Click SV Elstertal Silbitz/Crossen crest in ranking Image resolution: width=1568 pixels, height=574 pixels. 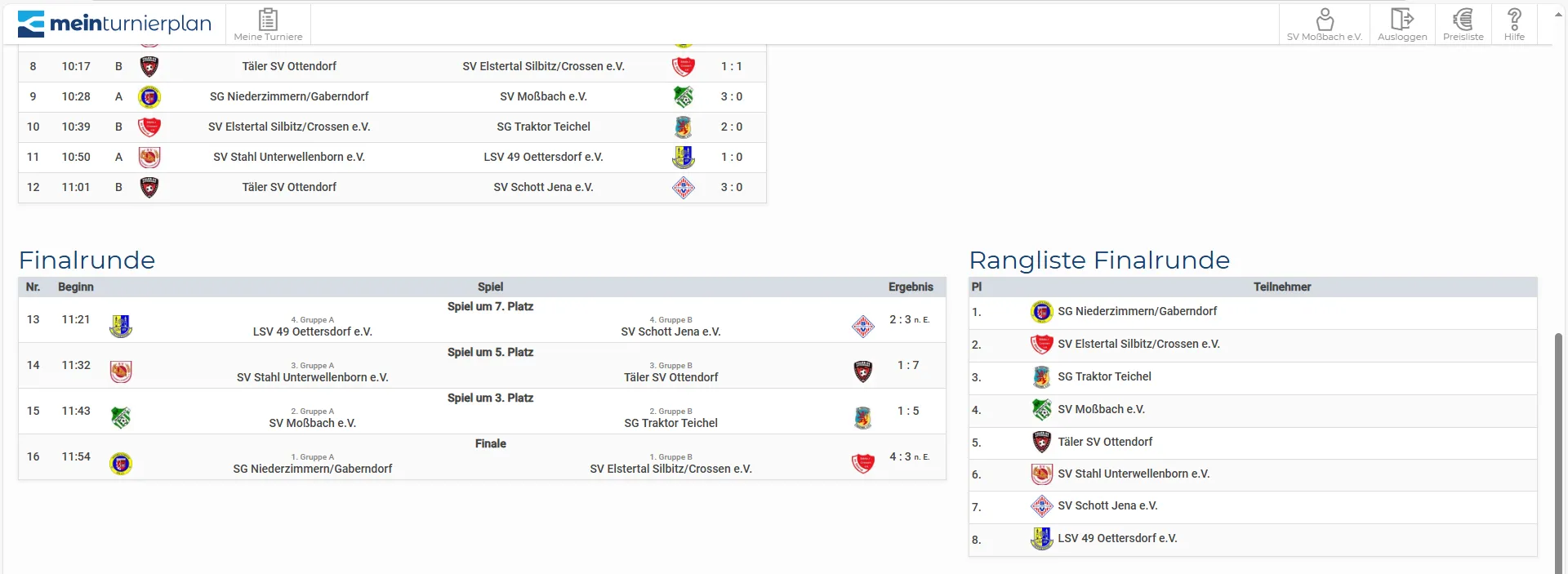tap(1041, 345)
